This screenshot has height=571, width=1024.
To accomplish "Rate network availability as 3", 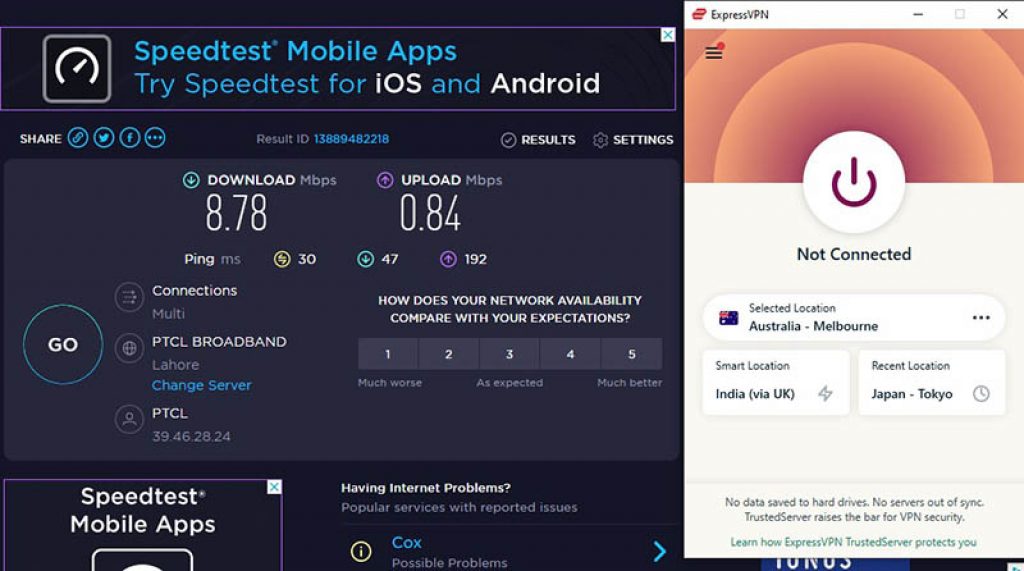I will tap(509, 354).
